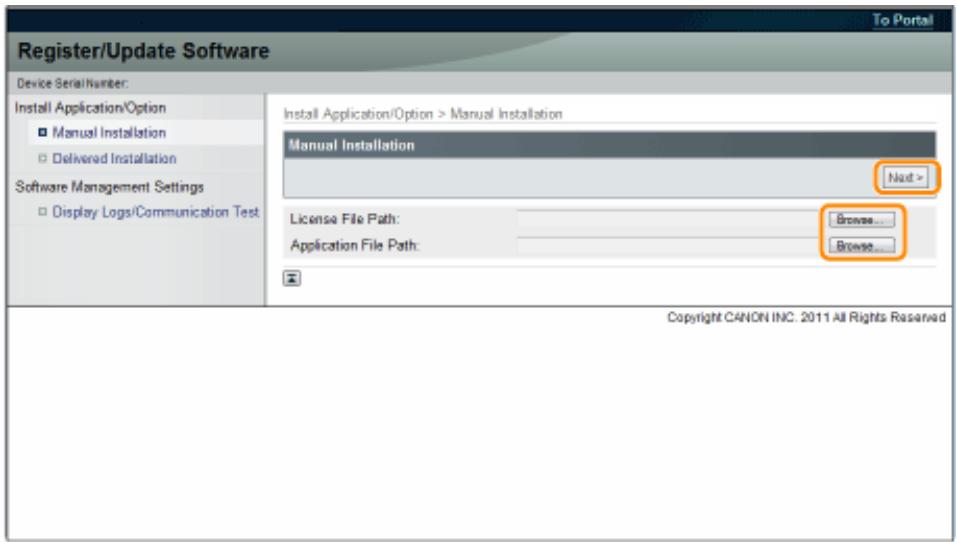This screenshot has width=957, height=542.
Task: Click the Application File Path input field
Action: pyautogui.click(x=670, y=245)
